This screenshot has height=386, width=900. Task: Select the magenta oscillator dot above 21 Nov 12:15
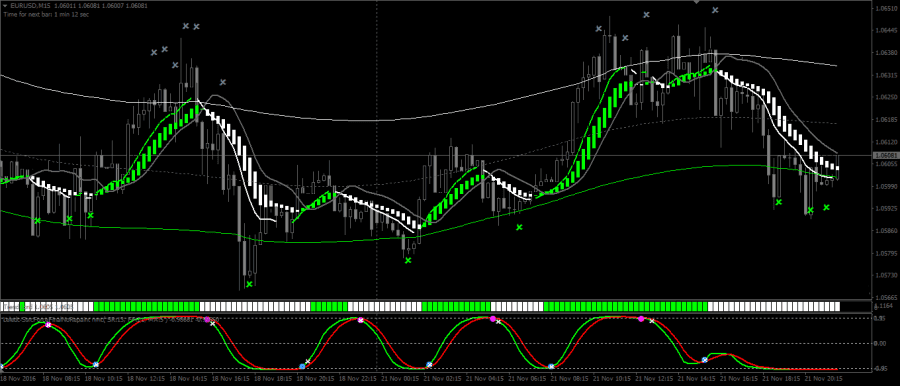click(x=641, y=319)
